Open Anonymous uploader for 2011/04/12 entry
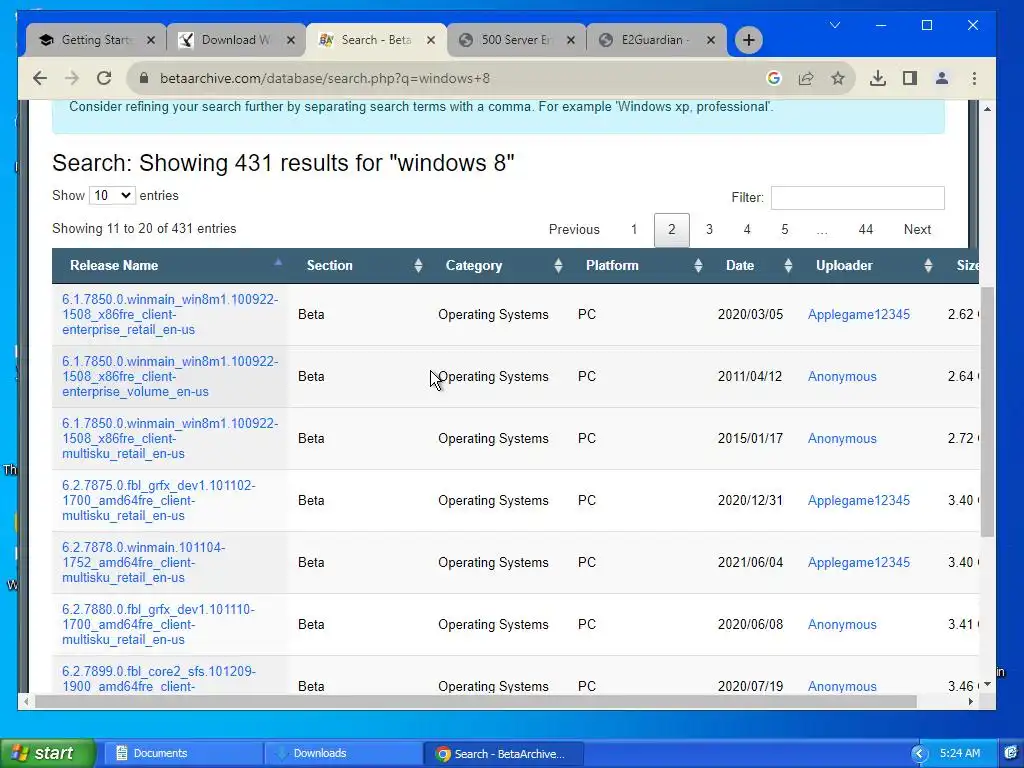 (842, 377)
